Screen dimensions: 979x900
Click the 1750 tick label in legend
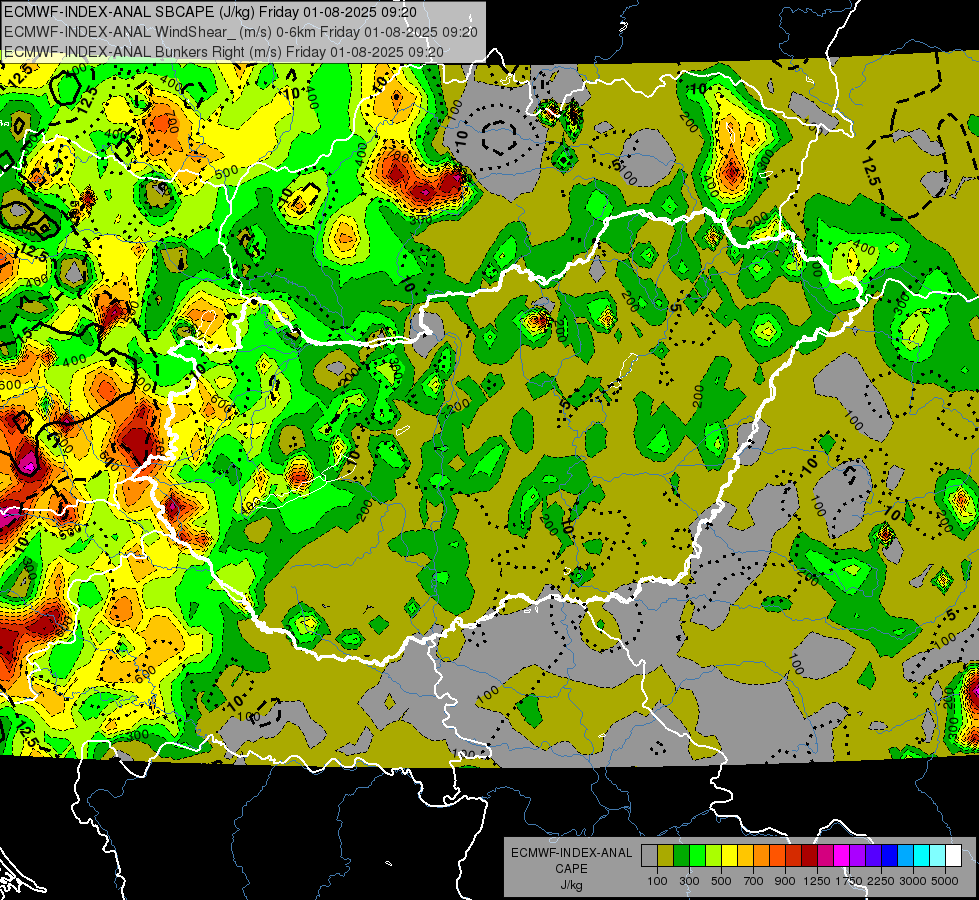(x=849, y=881)
